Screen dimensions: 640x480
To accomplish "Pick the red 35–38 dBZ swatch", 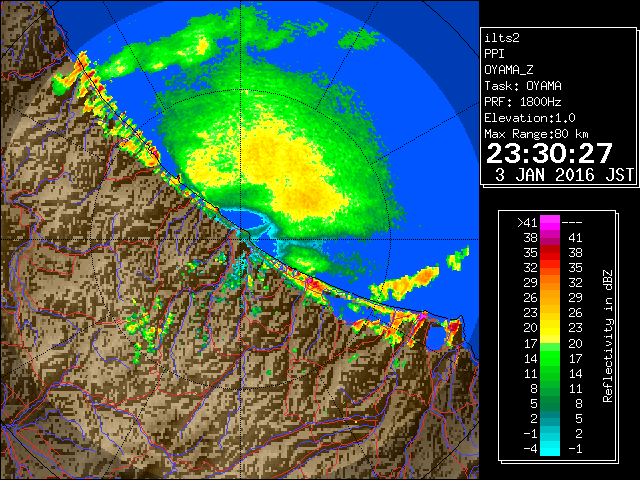I will [x=550, y=253].
